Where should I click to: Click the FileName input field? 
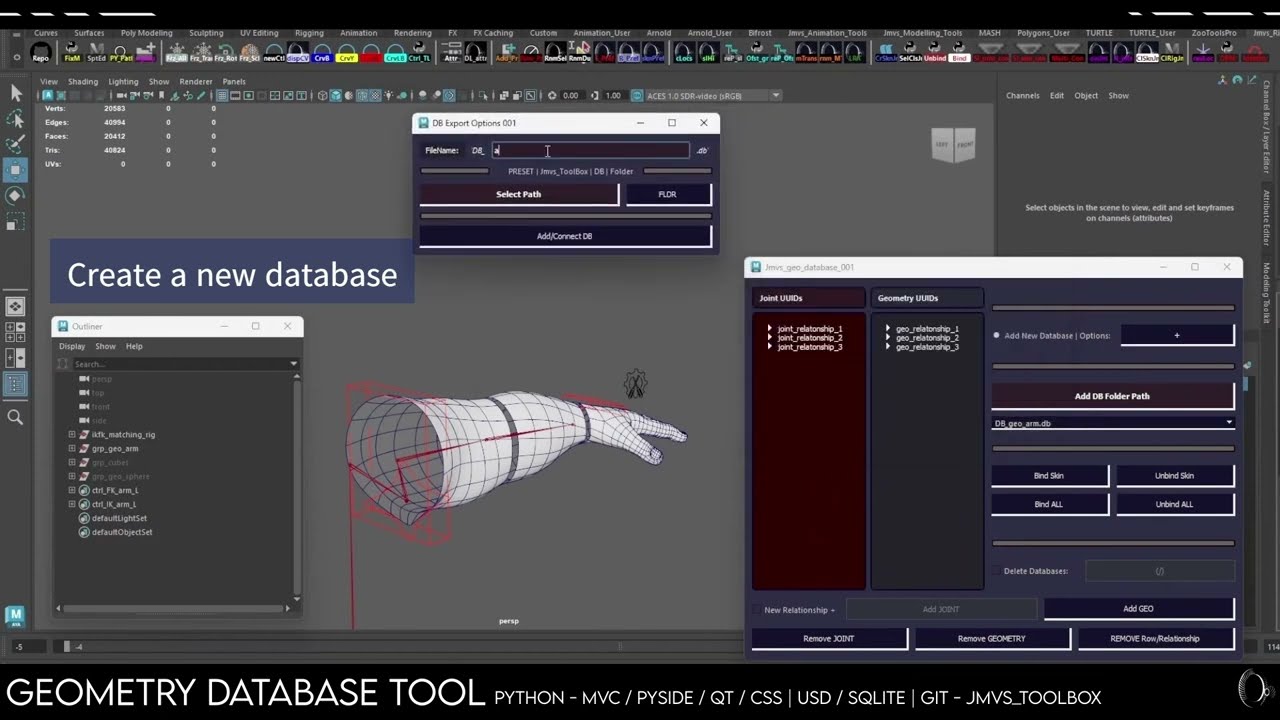(590, 150)
